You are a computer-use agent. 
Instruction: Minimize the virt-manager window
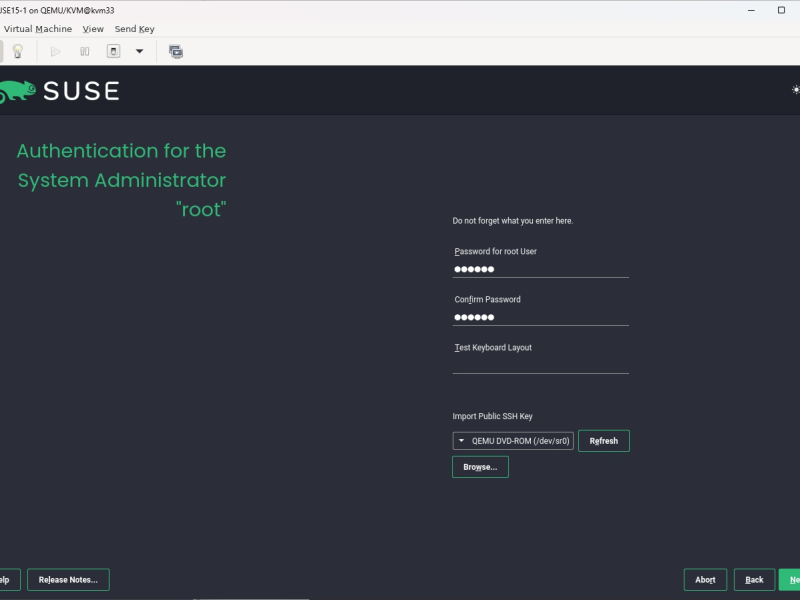pos(751,10)
